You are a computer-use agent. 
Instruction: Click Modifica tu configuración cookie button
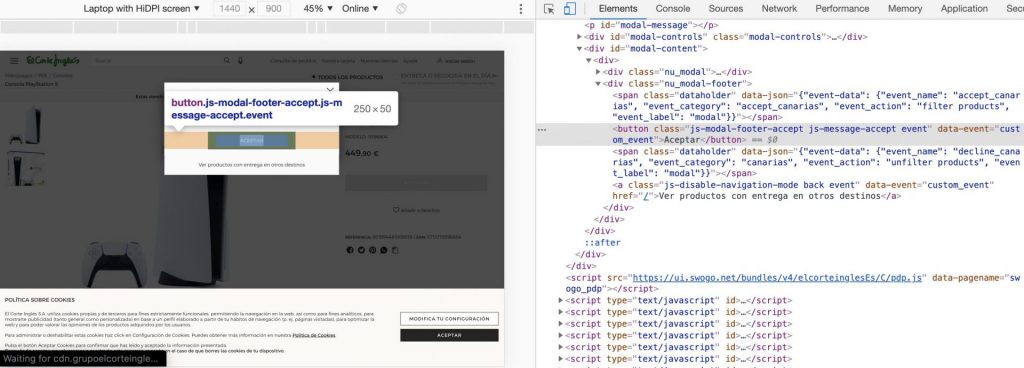449,319
